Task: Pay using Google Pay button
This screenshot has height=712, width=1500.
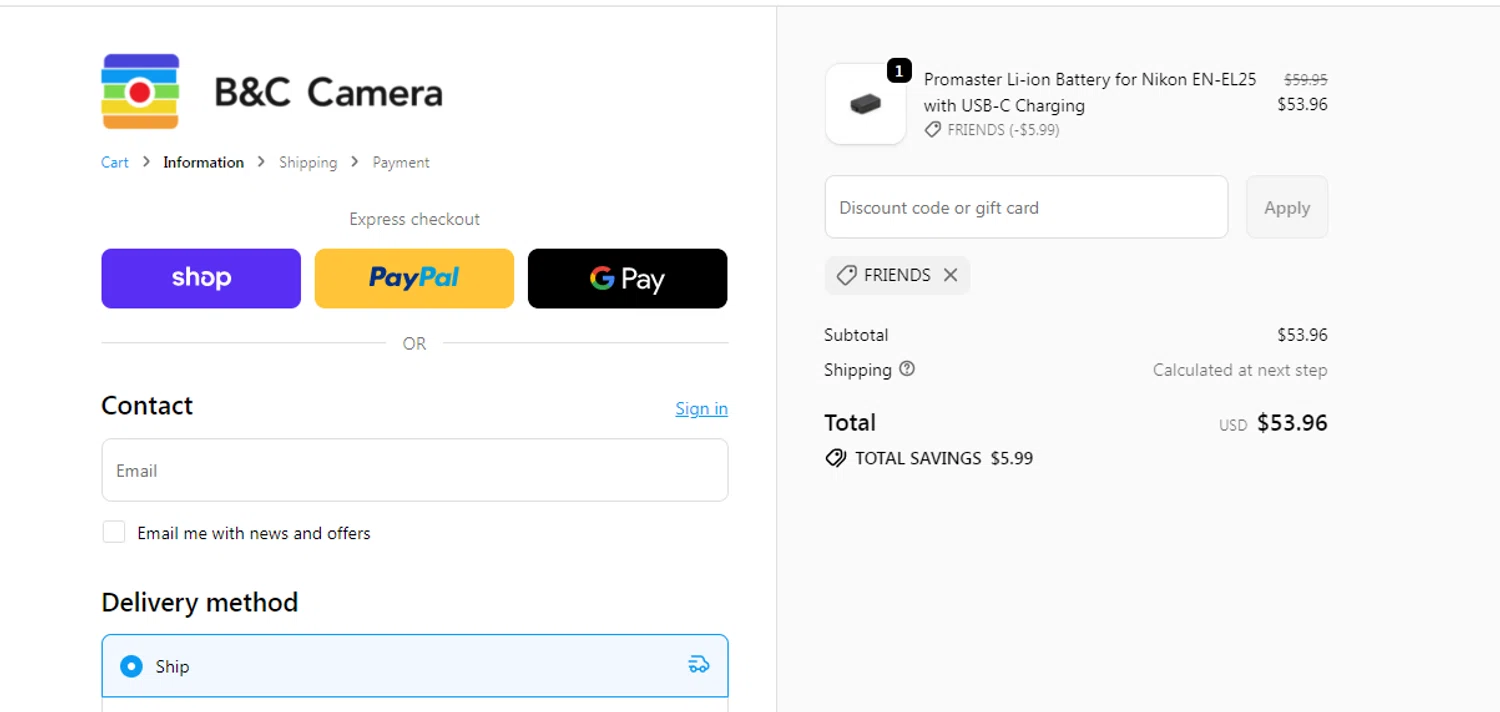Action: point(627,278)
